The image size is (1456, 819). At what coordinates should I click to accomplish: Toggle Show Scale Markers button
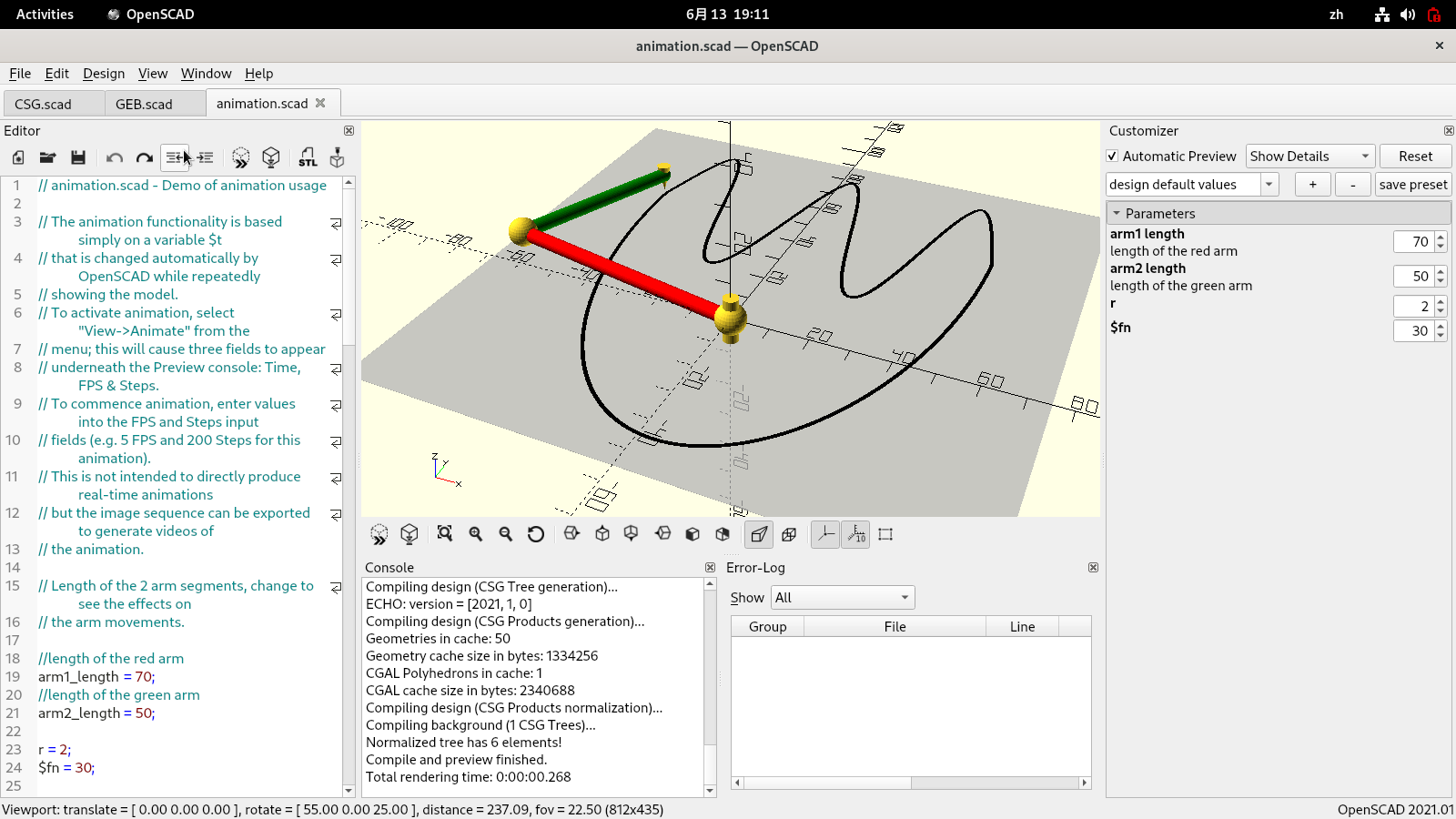click(856, 534)
